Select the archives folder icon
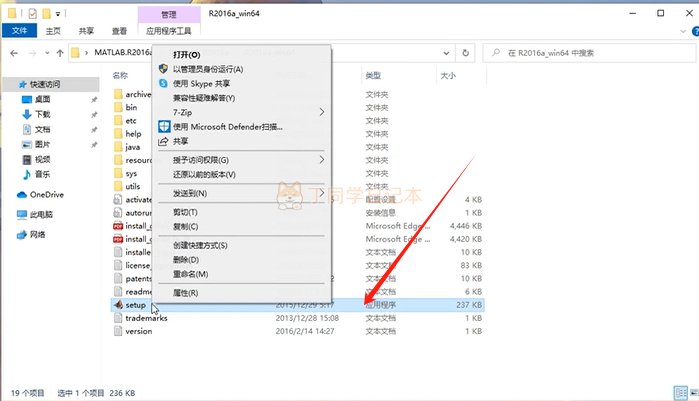The width and height of the screenshot is (699, 401). (118, 94)
